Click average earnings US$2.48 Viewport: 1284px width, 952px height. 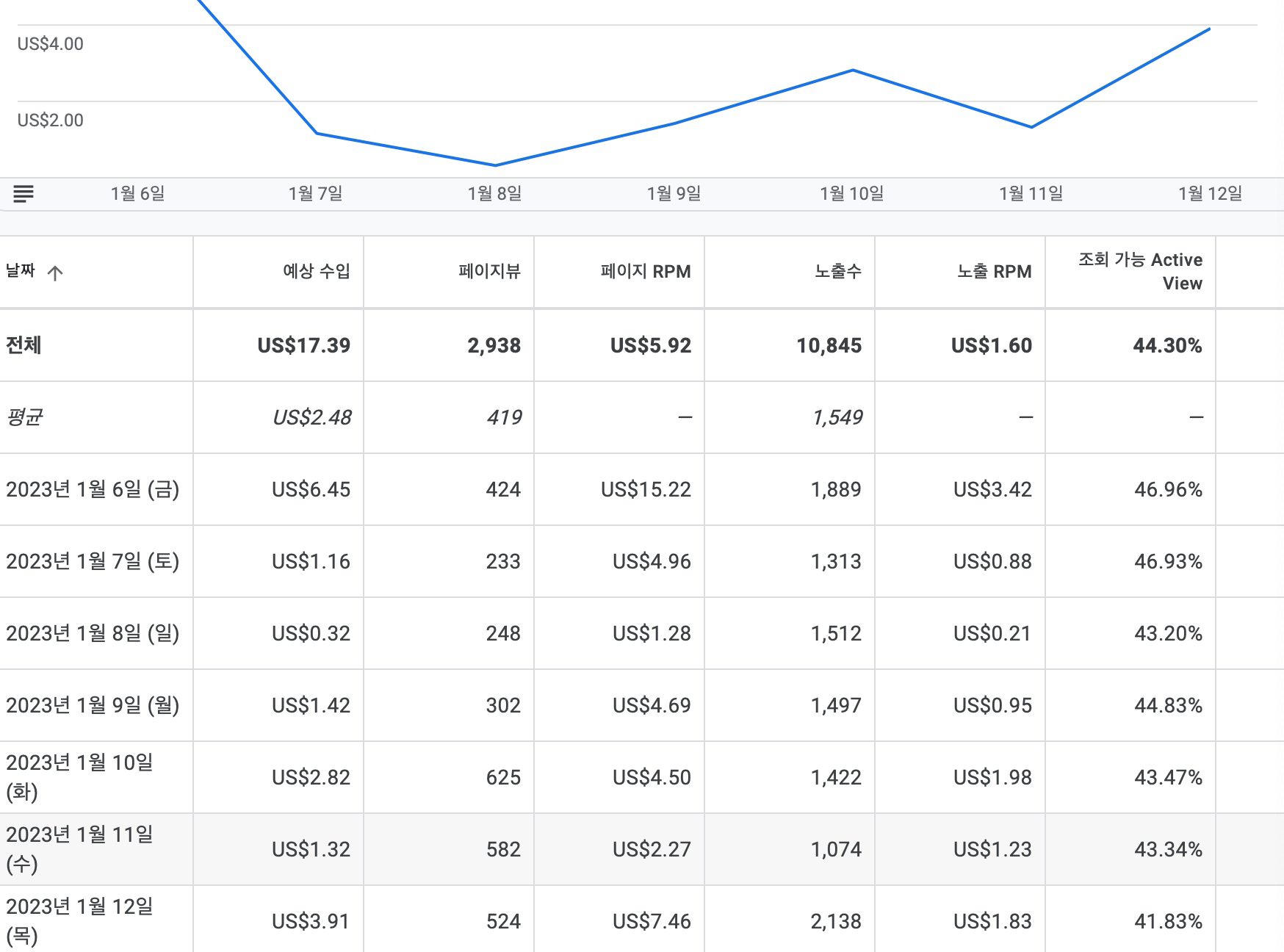pyautogui.click(x=311, y=417)
